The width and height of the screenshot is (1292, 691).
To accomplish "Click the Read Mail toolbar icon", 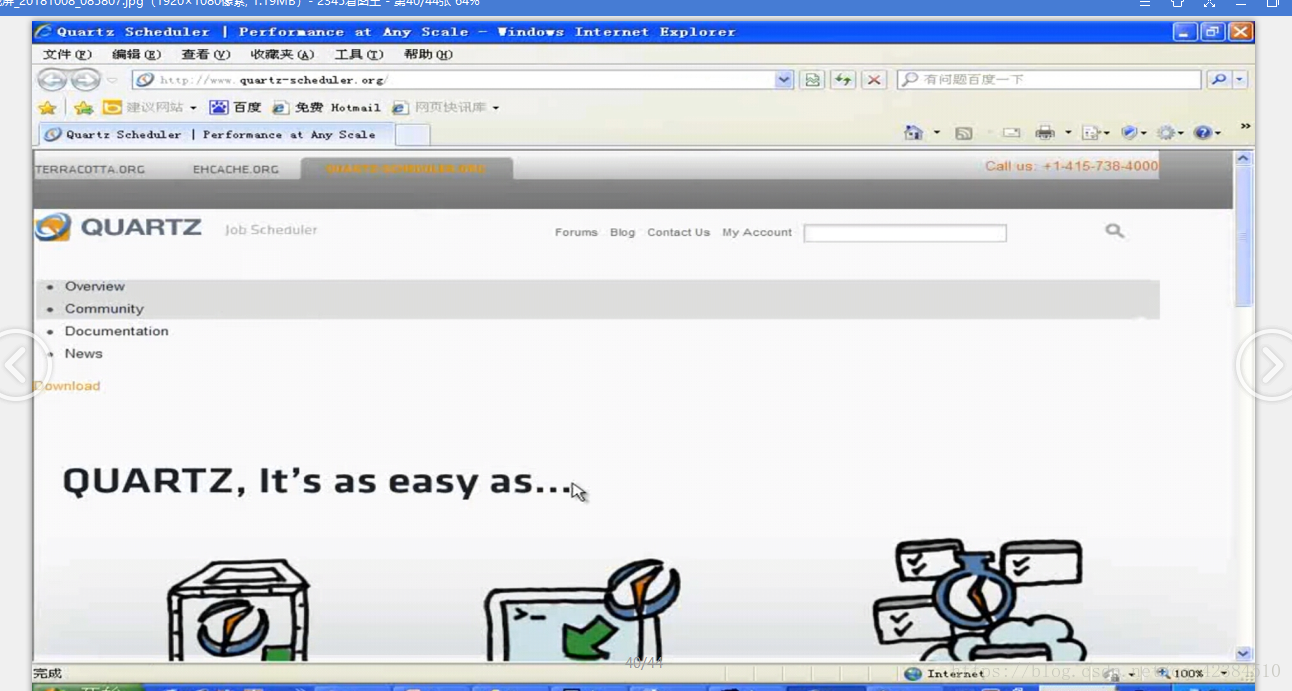I will pos(1011,133).
